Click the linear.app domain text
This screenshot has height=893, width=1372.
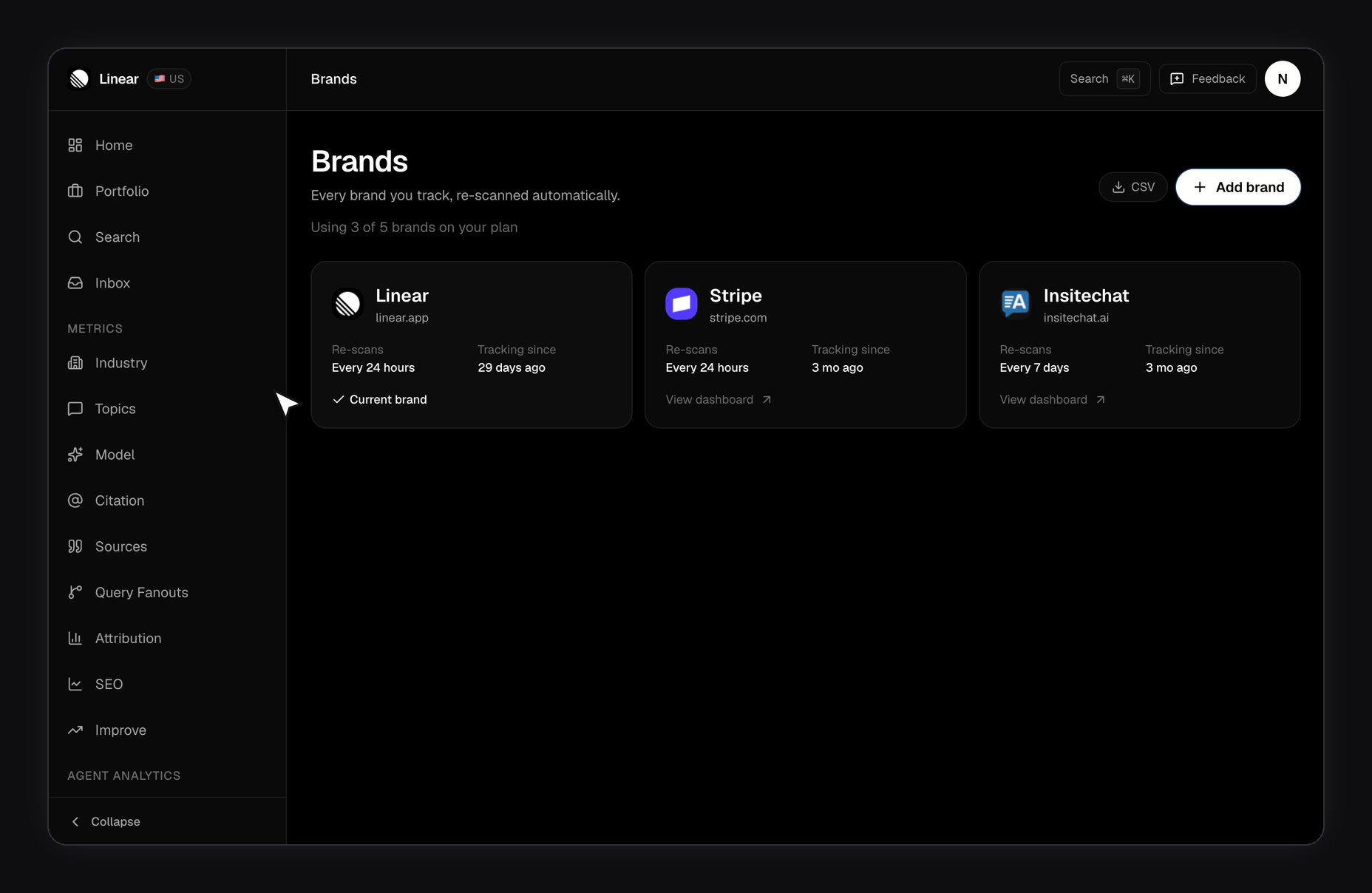402,318
